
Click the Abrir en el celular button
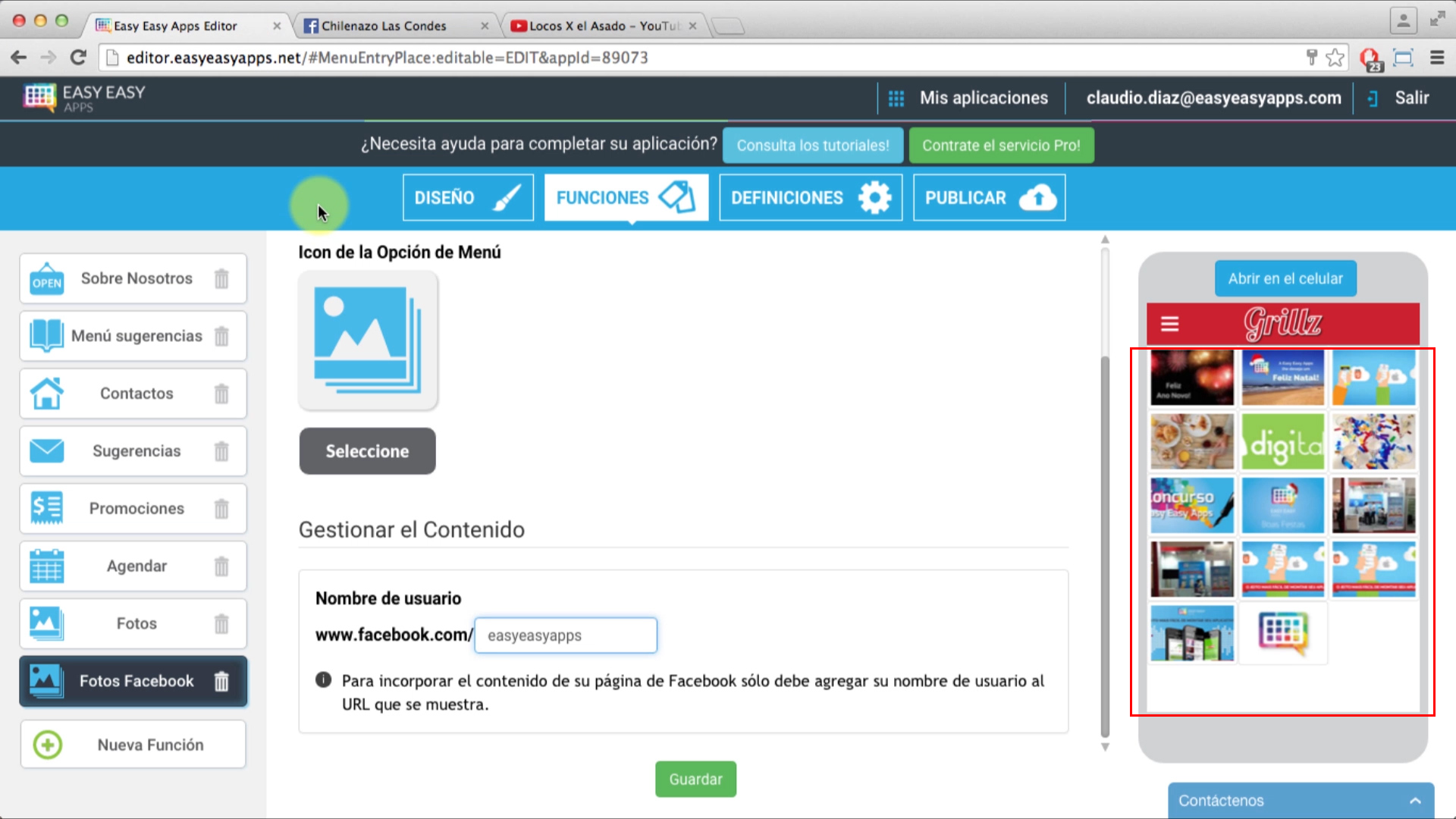(x=1284, y=278)
